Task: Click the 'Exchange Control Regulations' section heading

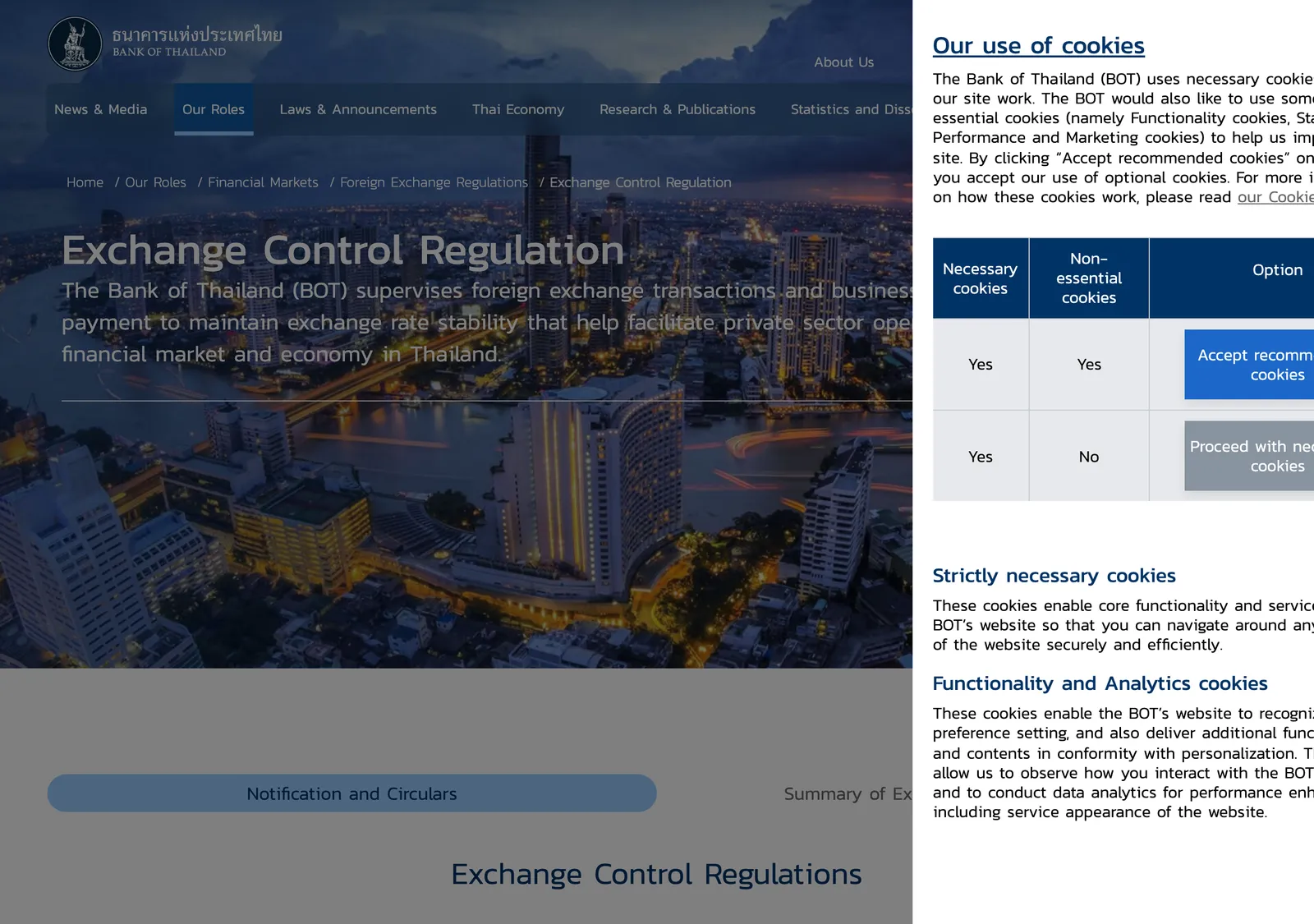Action: (x=656, y=874)
